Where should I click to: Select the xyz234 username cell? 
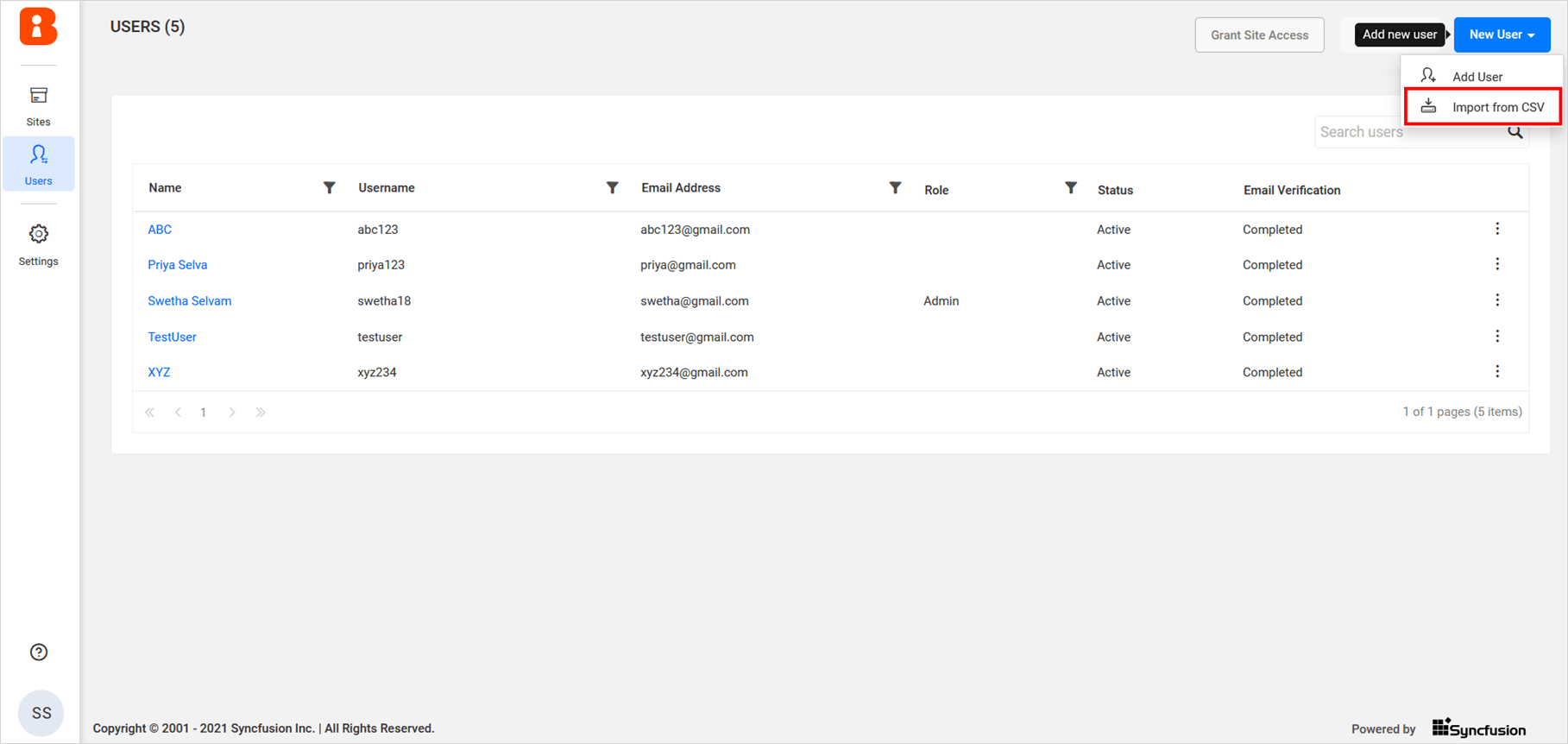tap(377, 373)
